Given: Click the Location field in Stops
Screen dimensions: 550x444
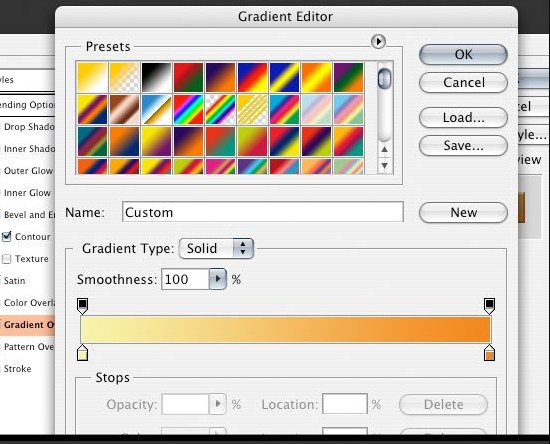Looking at the screenshot, I should tap(345, 404).
